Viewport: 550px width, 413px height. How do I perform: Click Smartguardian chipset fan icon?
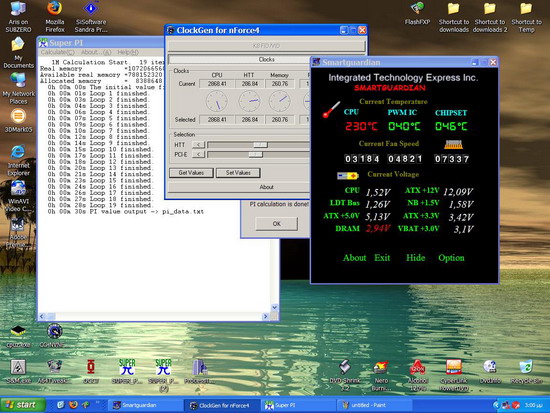pos(453,144)
